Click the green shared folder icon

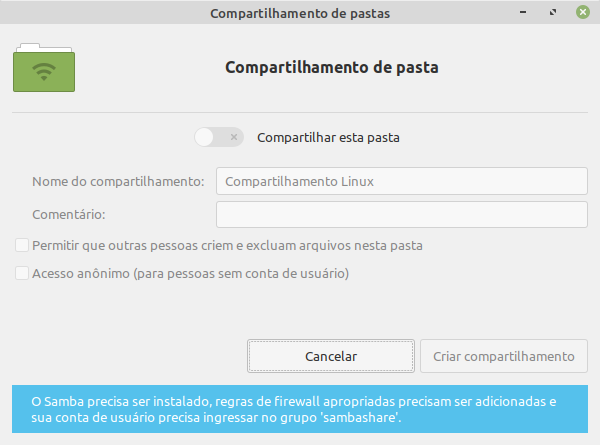coord(44,67)
